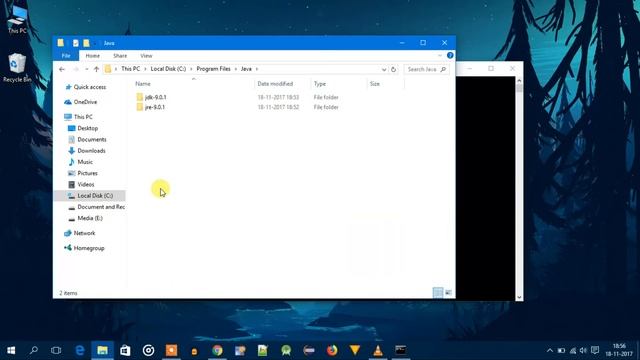Open OneDrive in navigation pane

coord(85,102)
